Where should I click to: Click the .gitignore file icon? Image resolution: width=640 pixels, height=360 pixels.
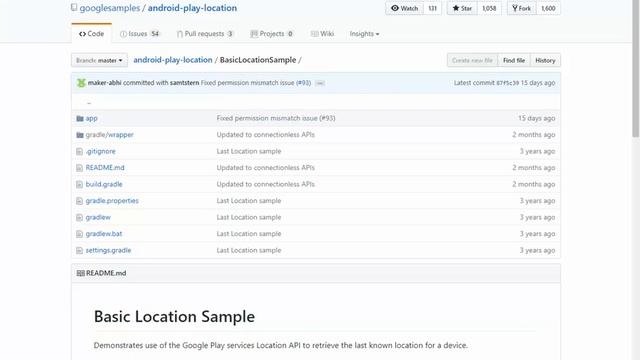(x=80, y=151)
